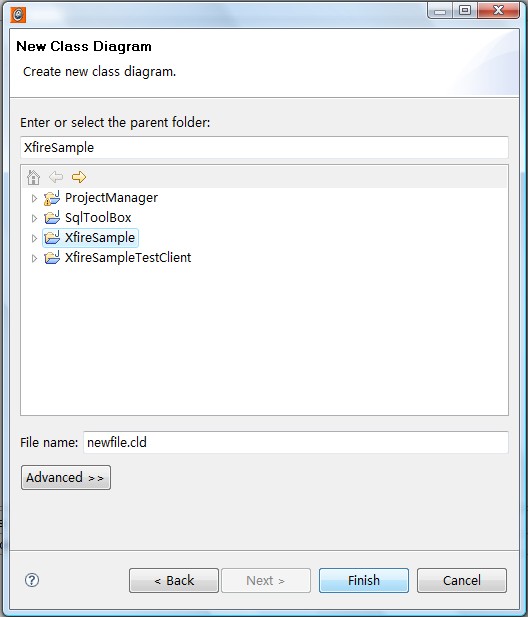Click the XfireSampleTestClient folder icon

[x=52, y=258]
